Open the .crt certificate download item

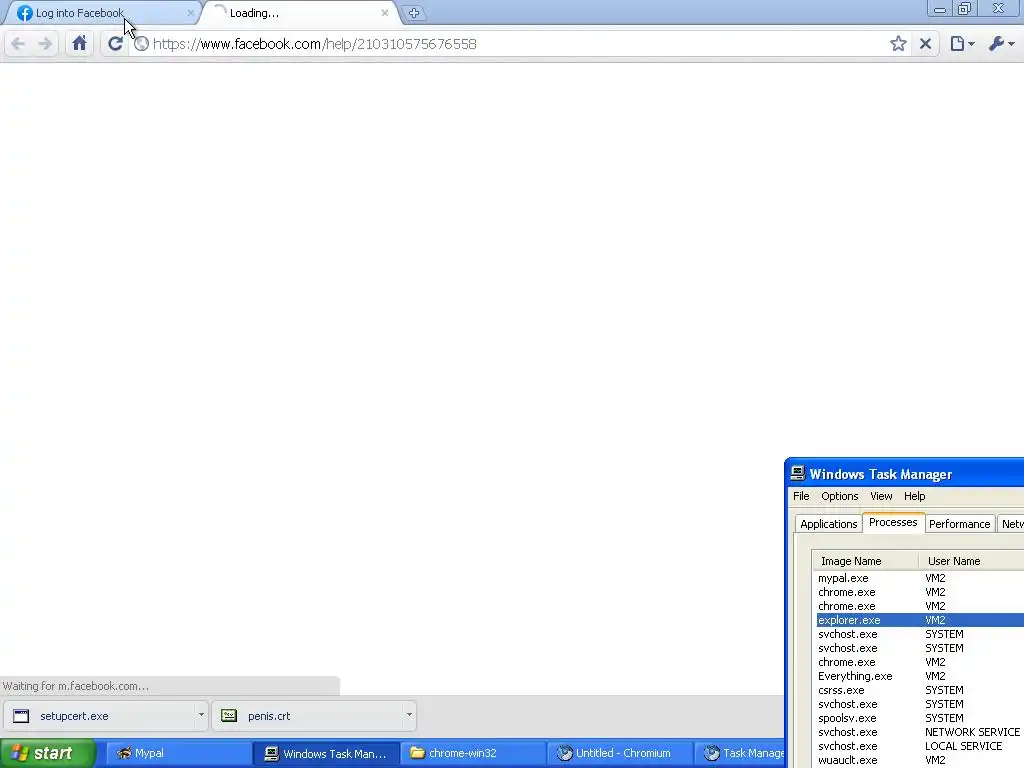[x=307, y=716]
